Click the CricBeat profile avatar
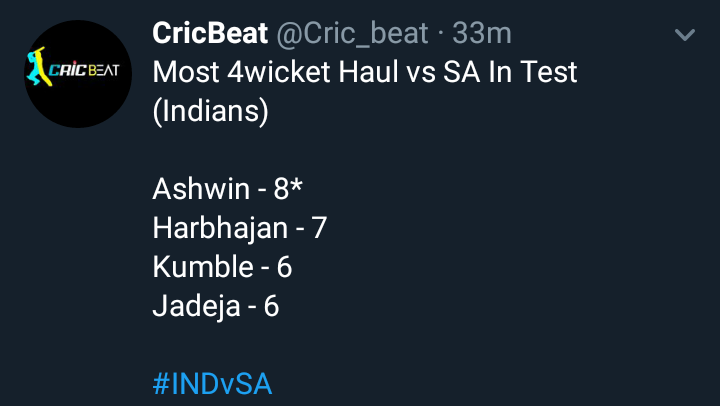This screenshot has height=406, width=720. [78, 74]
